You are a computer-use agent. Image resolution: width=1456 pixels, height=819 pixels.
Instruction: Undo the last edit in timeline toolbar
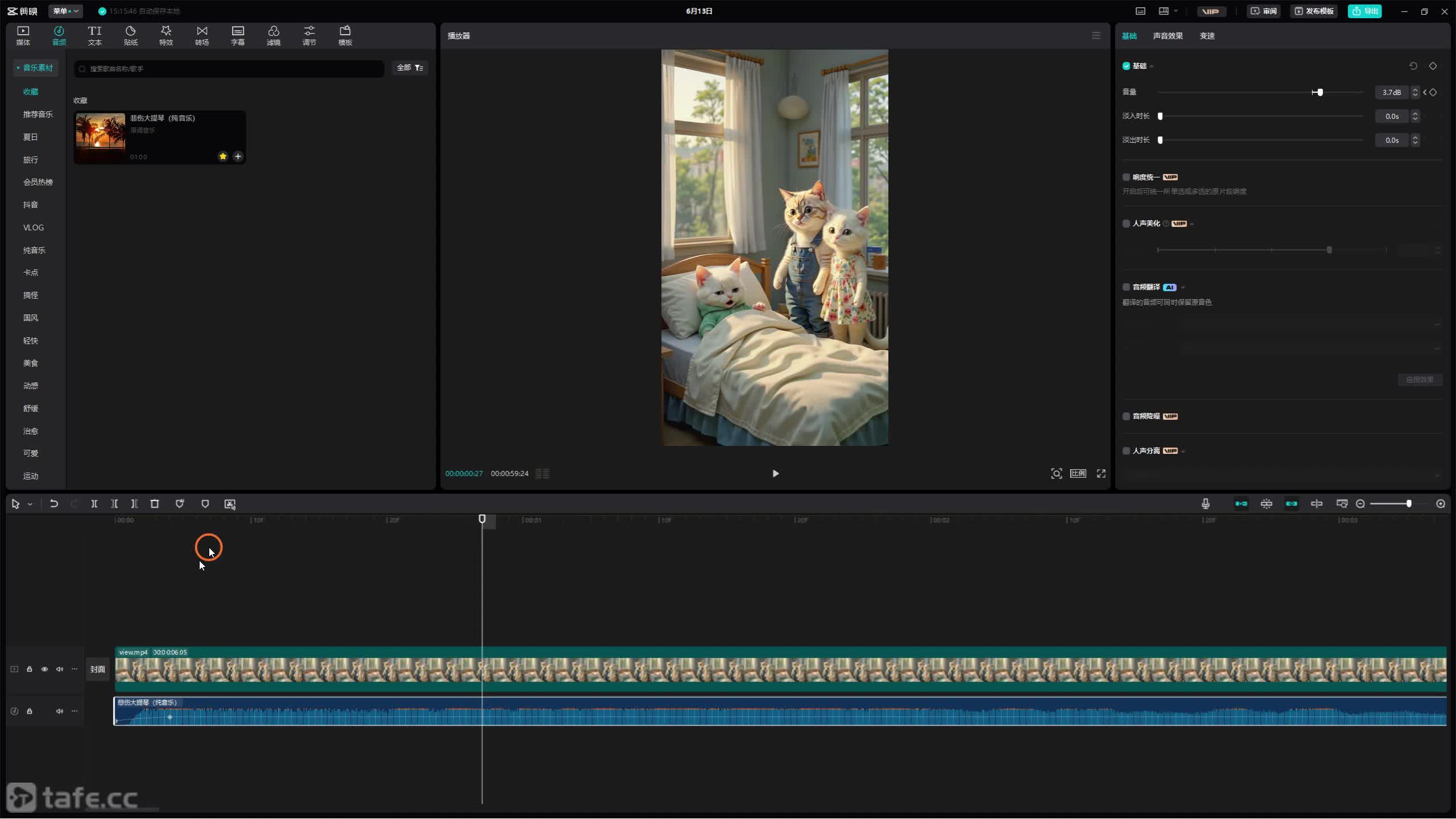(x=54, y=504)
